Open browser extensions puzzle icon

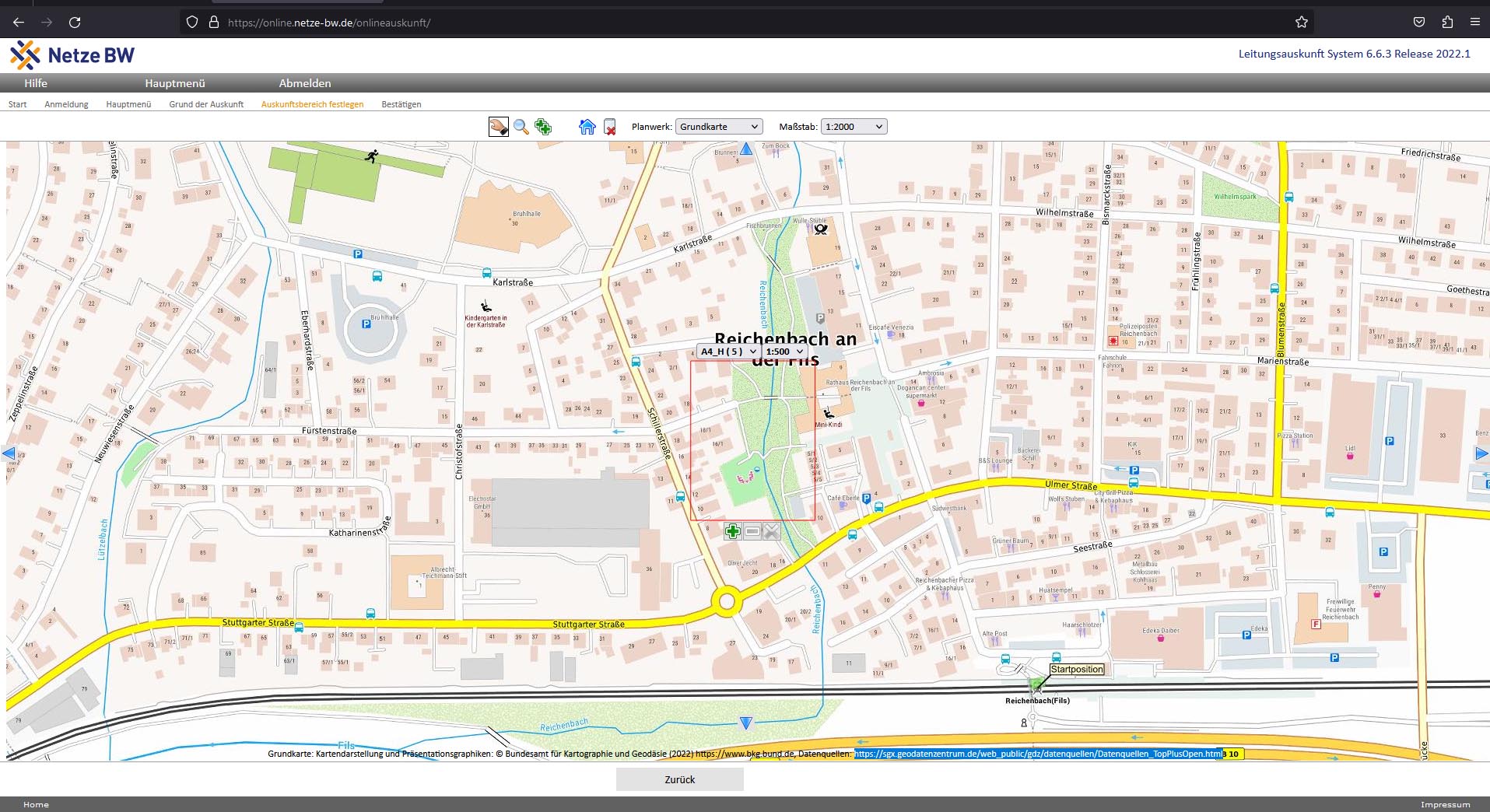point(1447,22)
